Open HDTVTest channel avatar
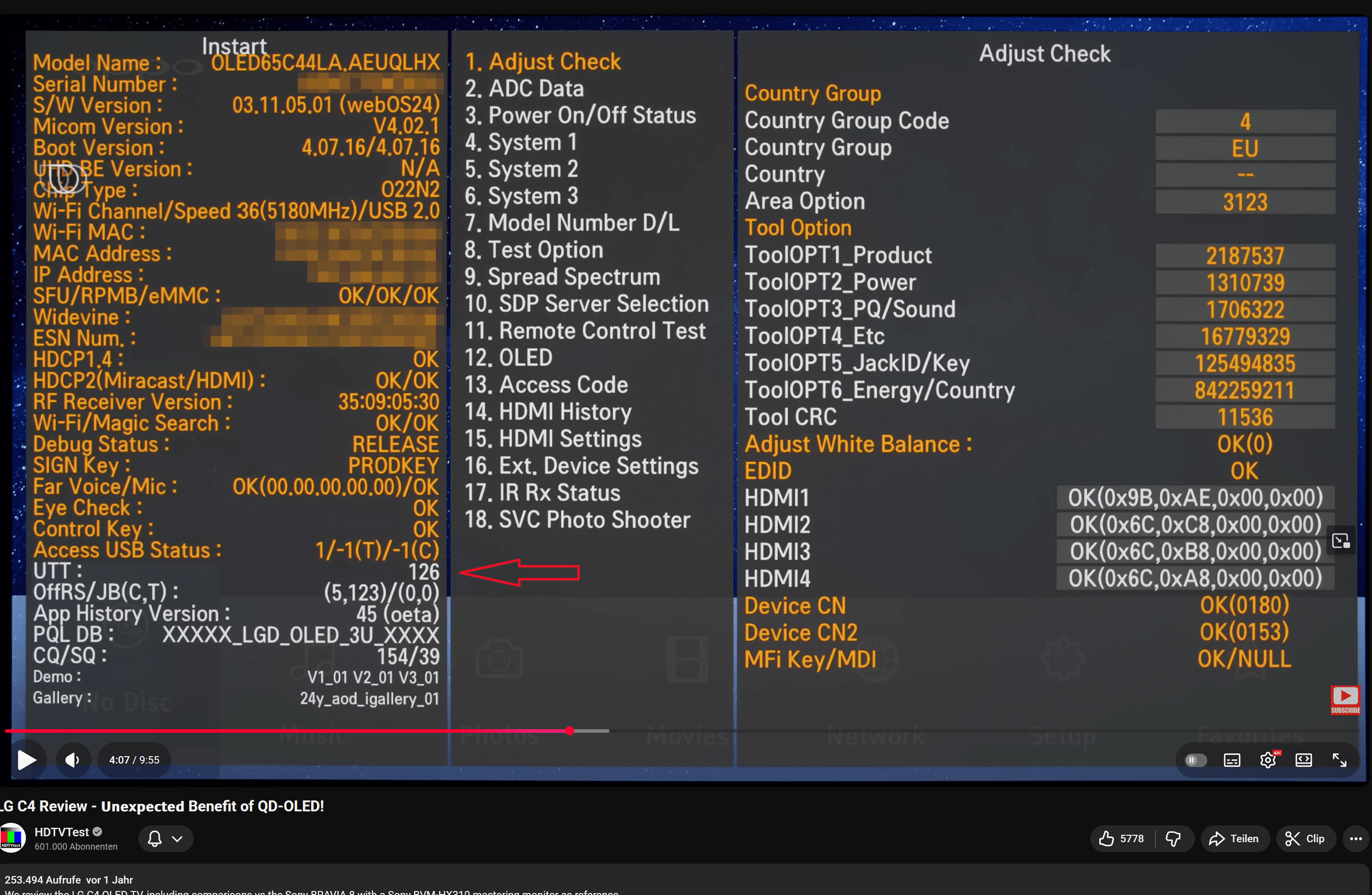 point(12,838)
